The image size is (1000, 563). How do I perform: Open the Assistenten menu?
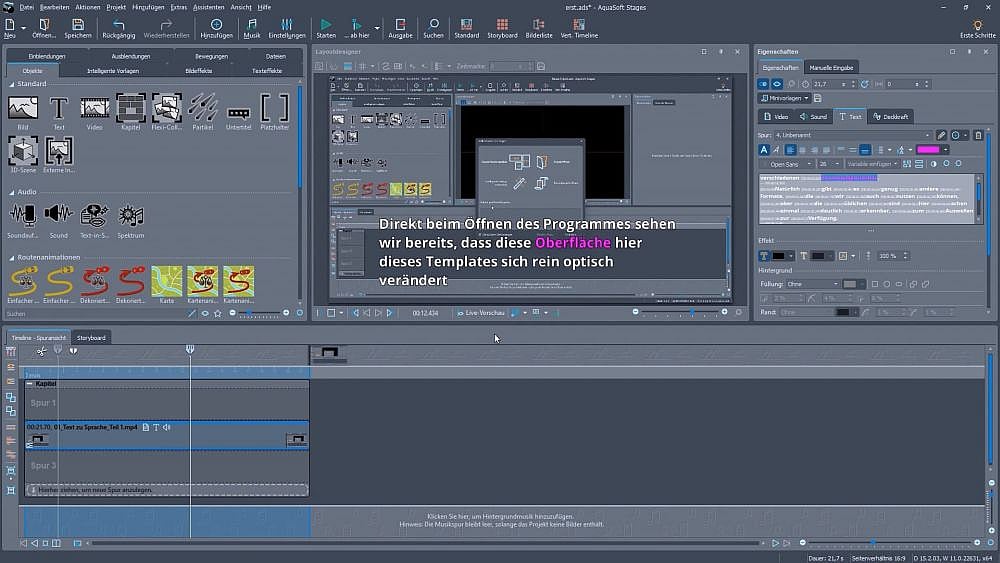pyautogui.click(x=208, y=7)
